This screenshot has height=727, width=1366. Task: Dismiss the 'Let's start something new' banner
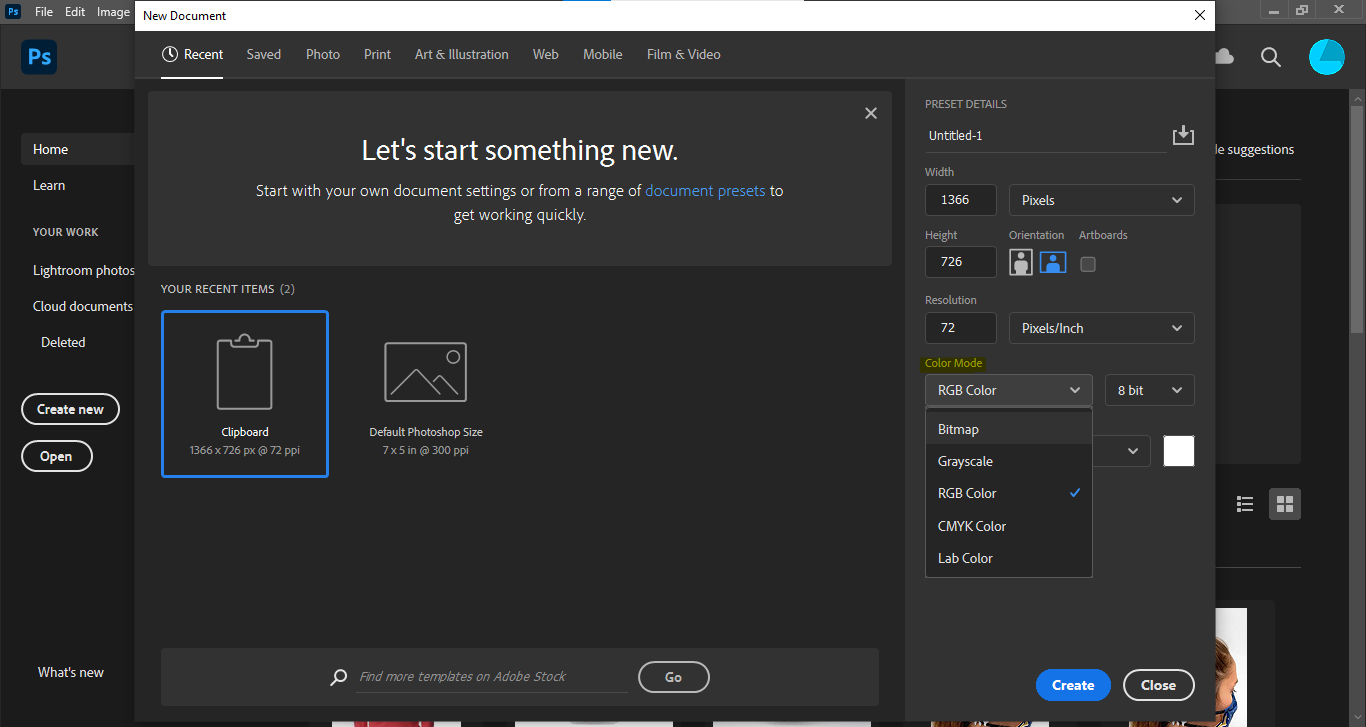871,114
